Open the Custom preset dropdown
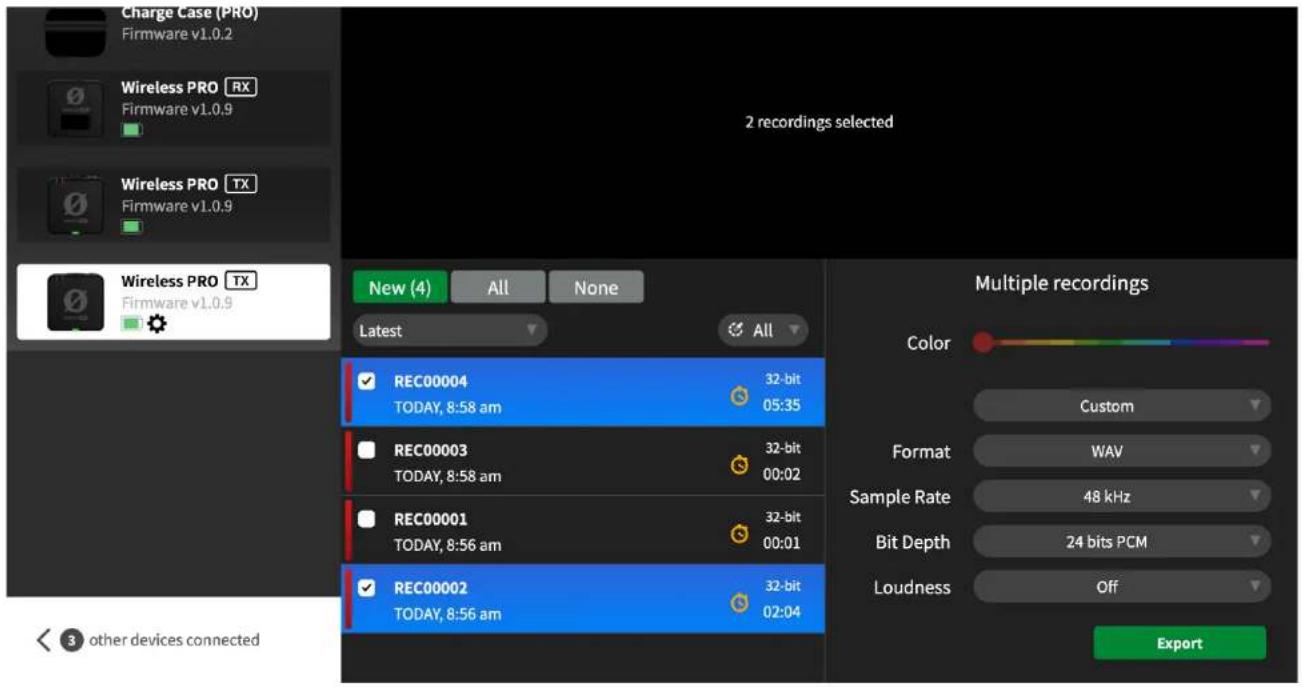Viewport: 1303px width, 687px height. tap(1121, 406)
